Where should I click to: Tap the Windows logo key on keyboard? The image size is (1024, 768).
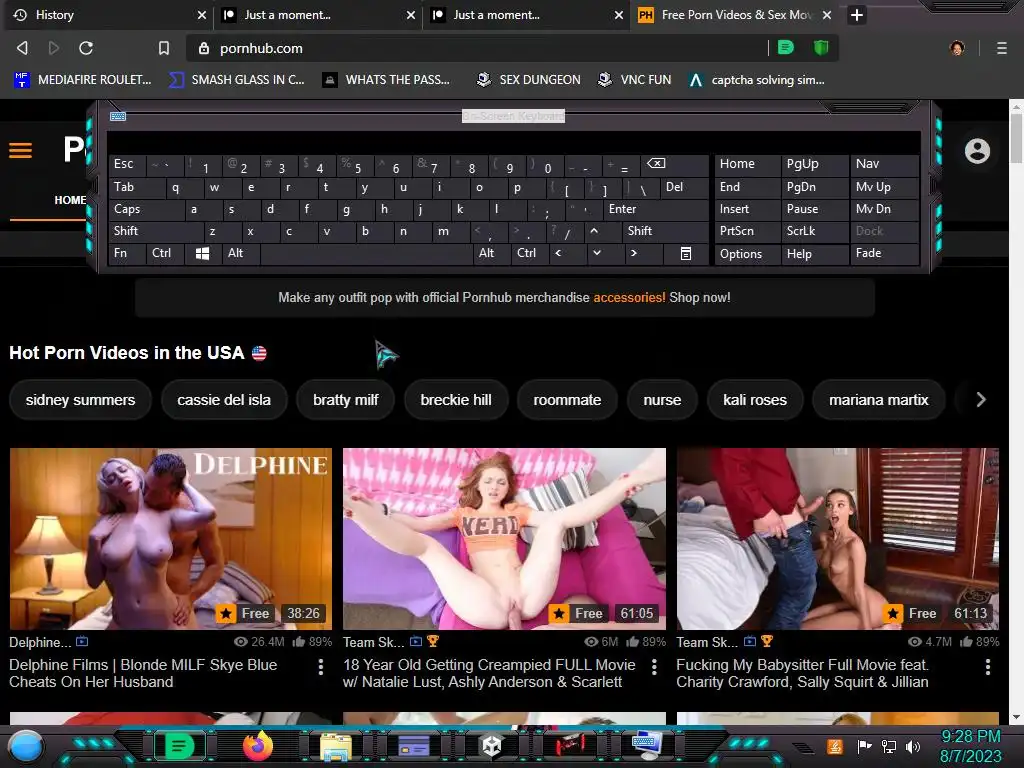(202, 253)
